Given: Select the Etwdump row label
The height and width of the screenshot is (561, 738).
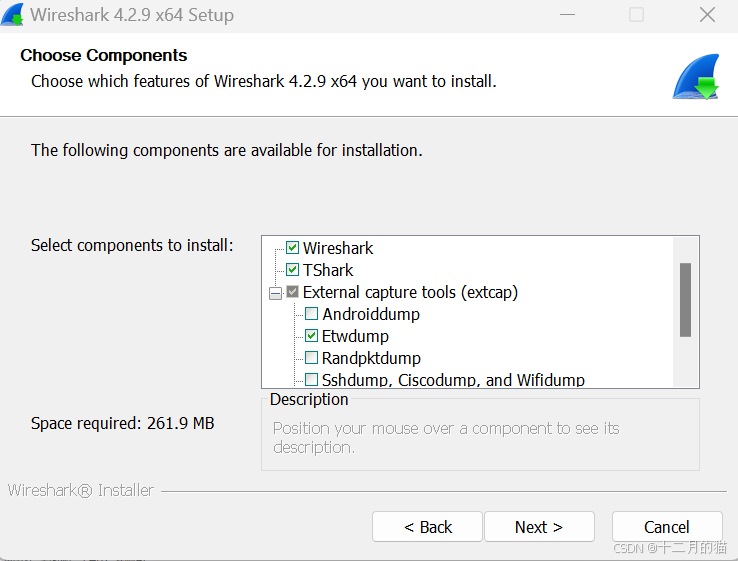Looking at the screenshot, I should (355, 337).
